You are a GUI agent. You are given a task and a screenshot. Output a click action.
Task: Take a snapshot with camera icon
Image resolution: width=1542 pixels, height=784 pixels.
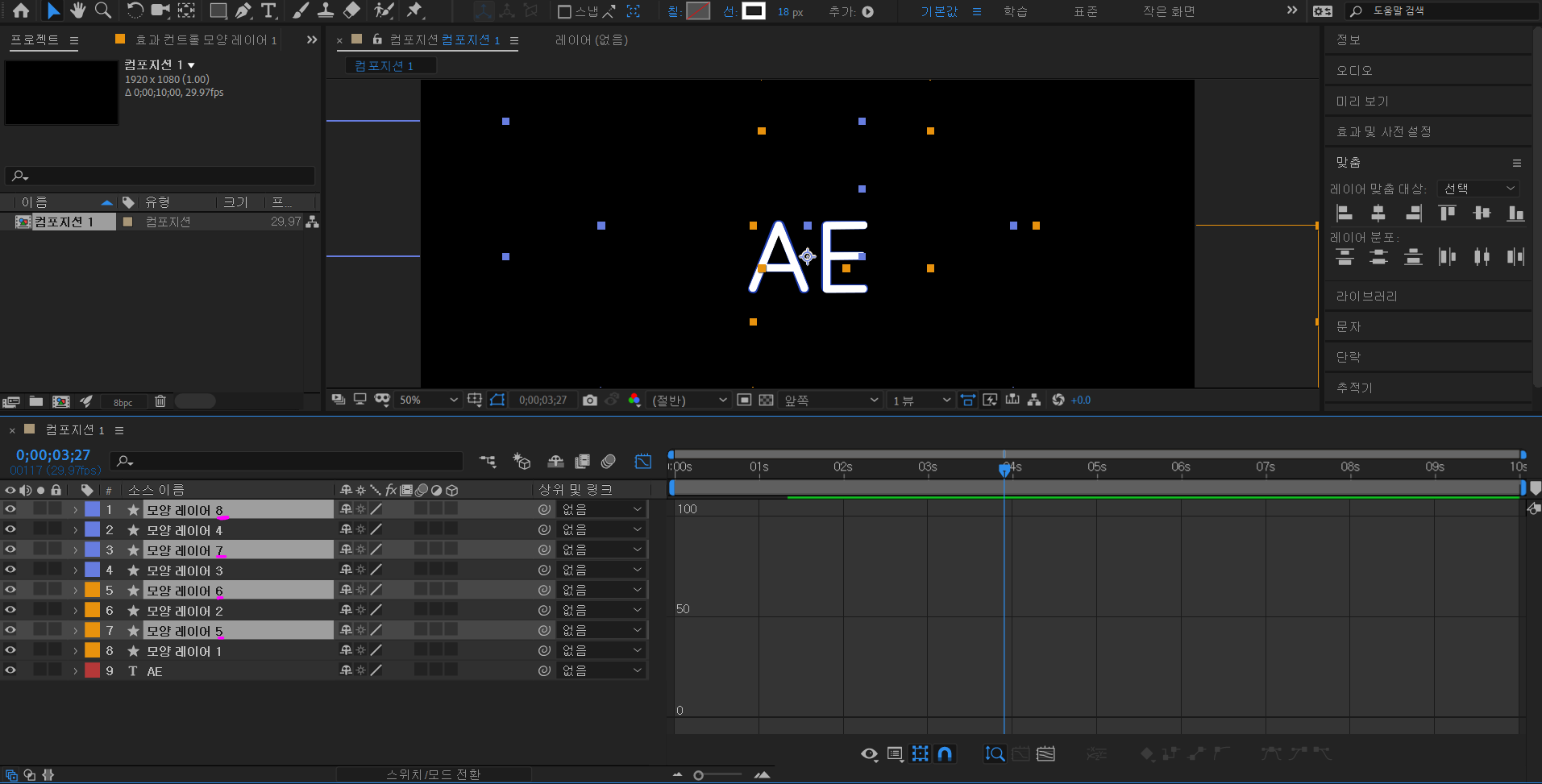[590, 400]
